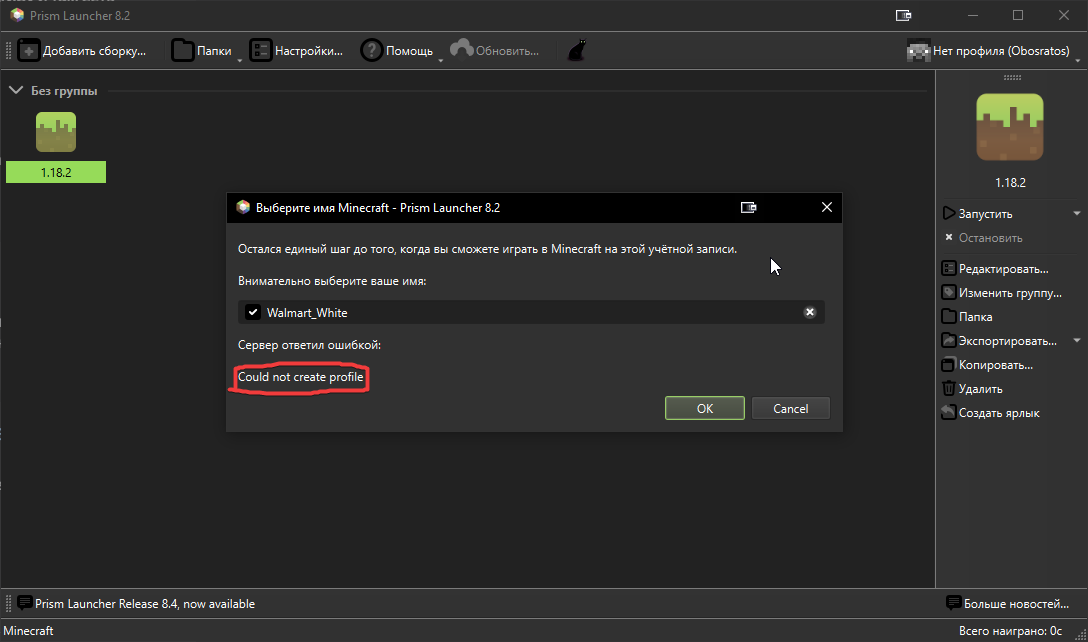Image resolution: width=1088 pixels, height=642 pixels.
Task: Click the news speech bubble icon in status bar
Action: pyautogui.click(x=24, y=602)
